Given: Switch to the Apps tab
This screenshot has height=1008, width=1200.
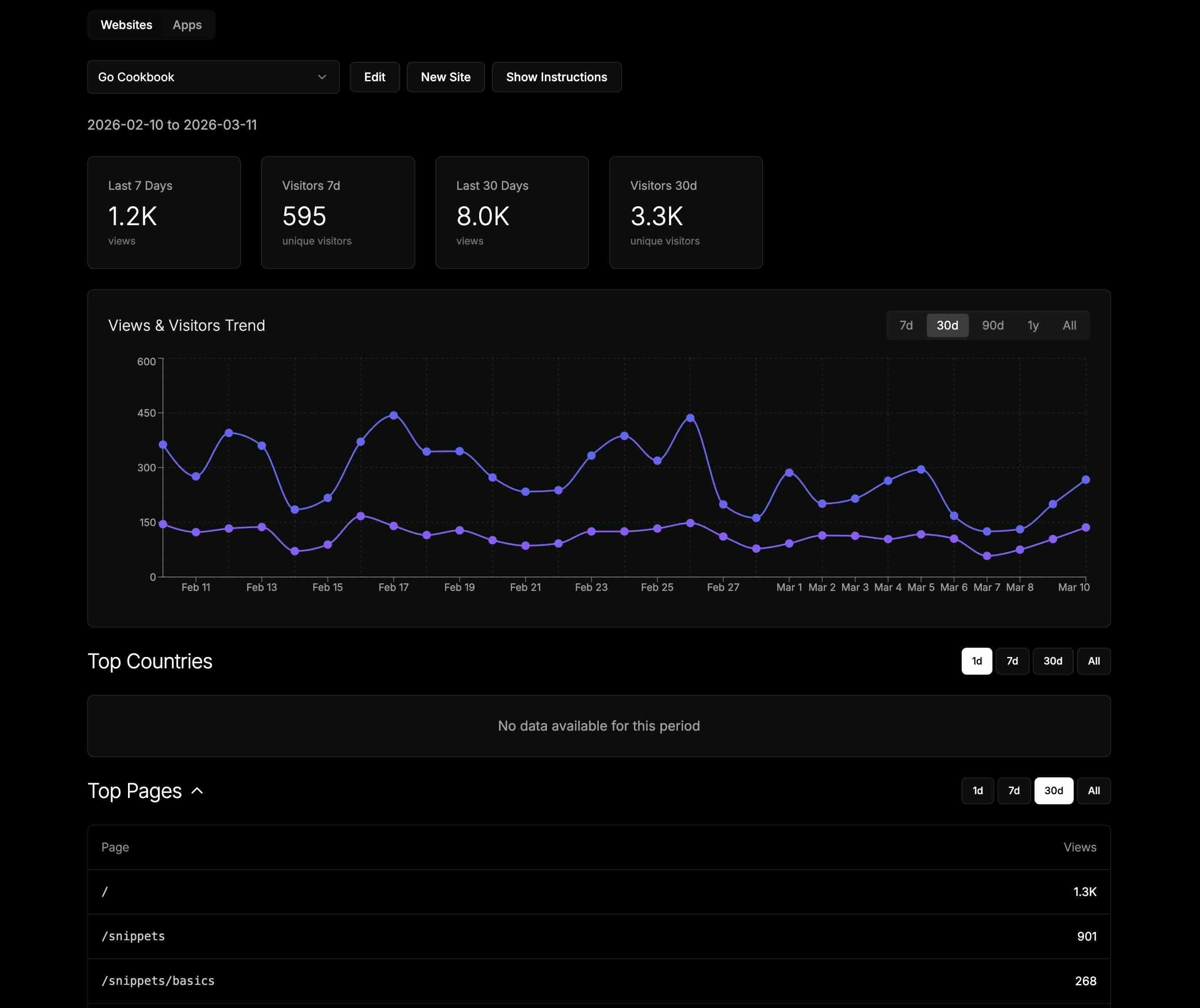Looking at the screenshot, I should 187,24.
